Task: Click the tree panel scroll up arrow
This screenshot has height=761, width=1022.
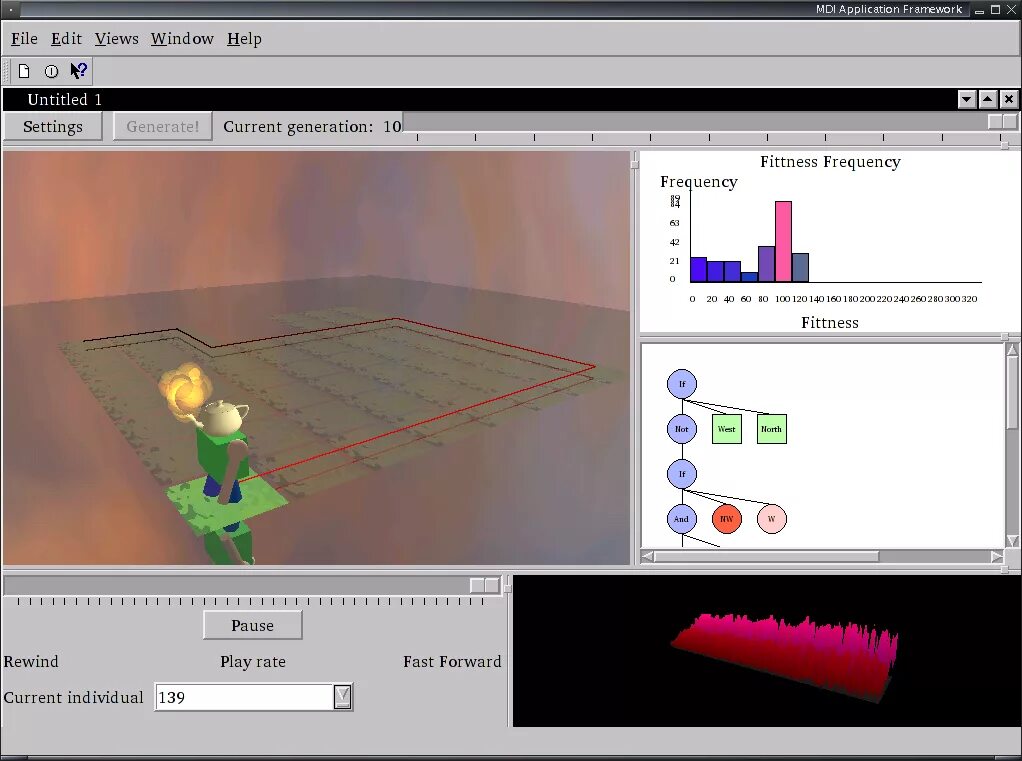Action: click(1012, 351)
